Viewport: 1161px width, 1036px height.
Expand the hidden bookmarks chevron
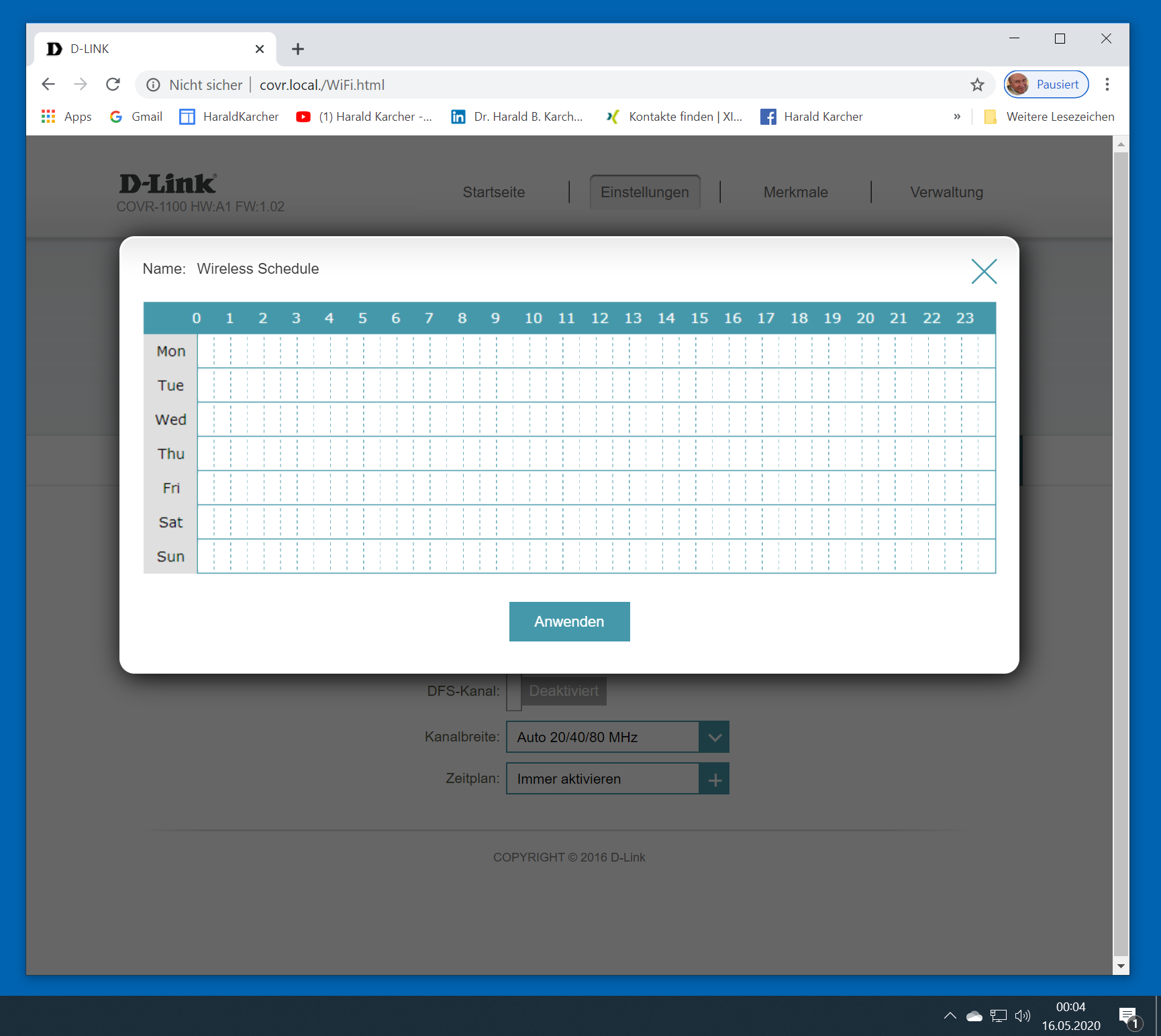coord(957,117)
